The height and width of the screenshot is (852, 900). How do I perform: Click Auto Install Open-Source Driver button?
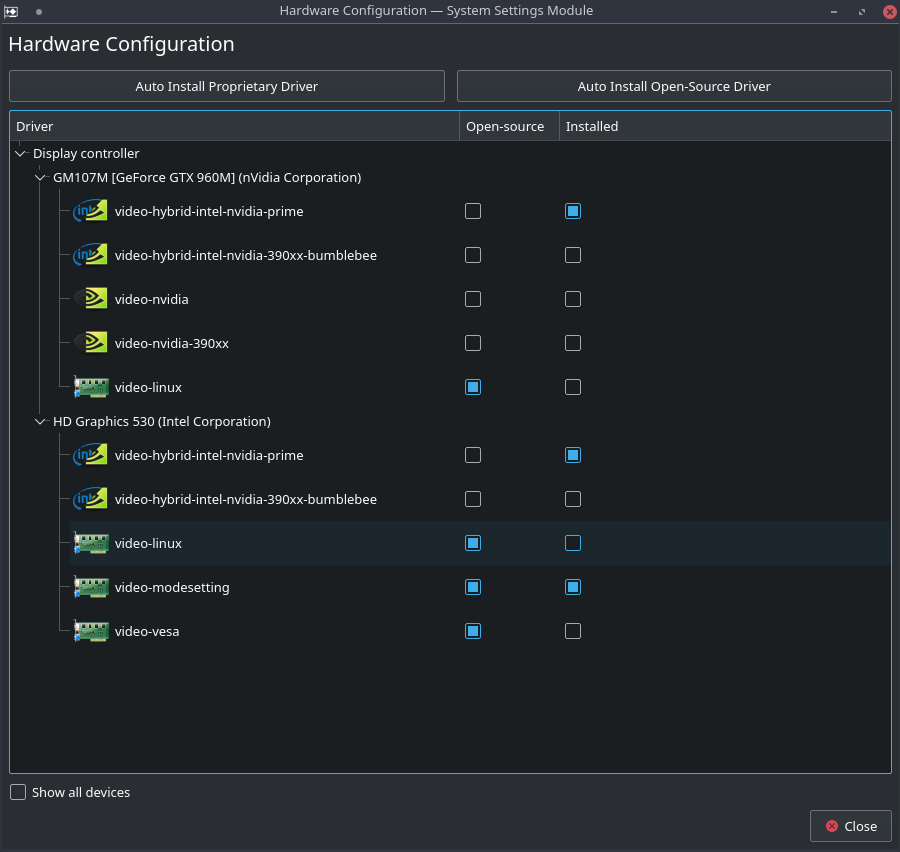pyautogui.click(x=674, y=86)
